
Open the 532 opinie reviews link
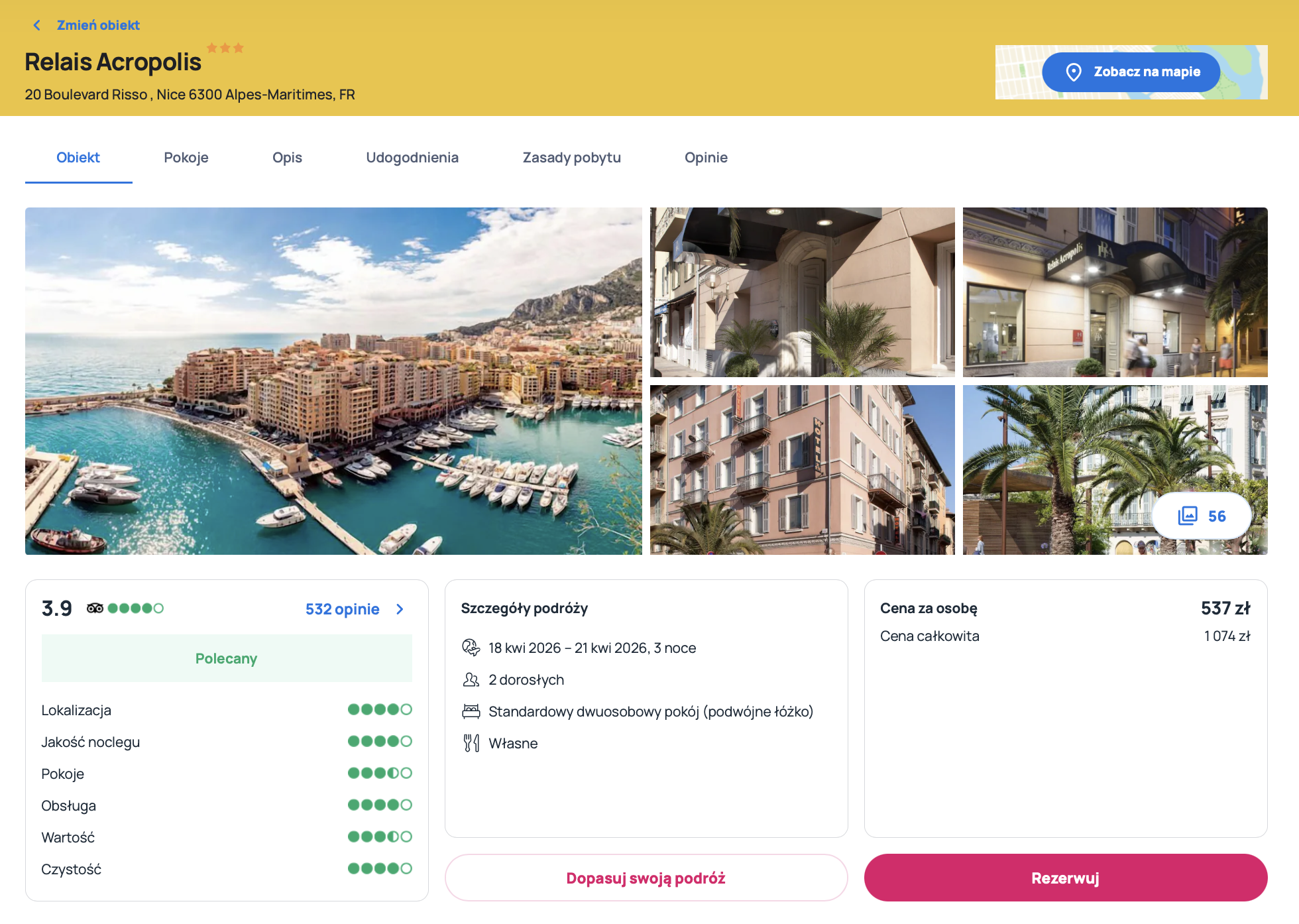343,609
